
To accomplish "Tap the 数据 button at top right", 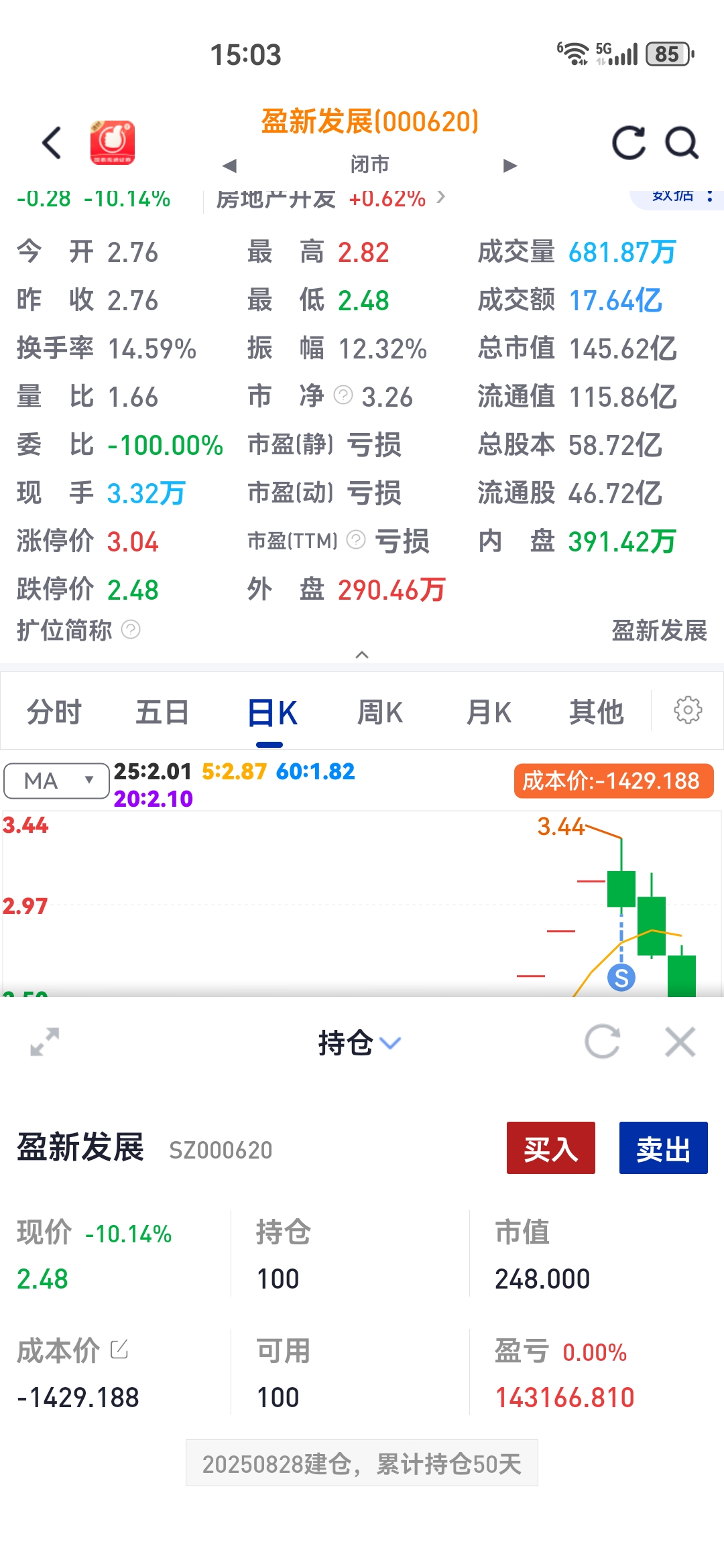I will pyautogui.click(x=672, y=196).
